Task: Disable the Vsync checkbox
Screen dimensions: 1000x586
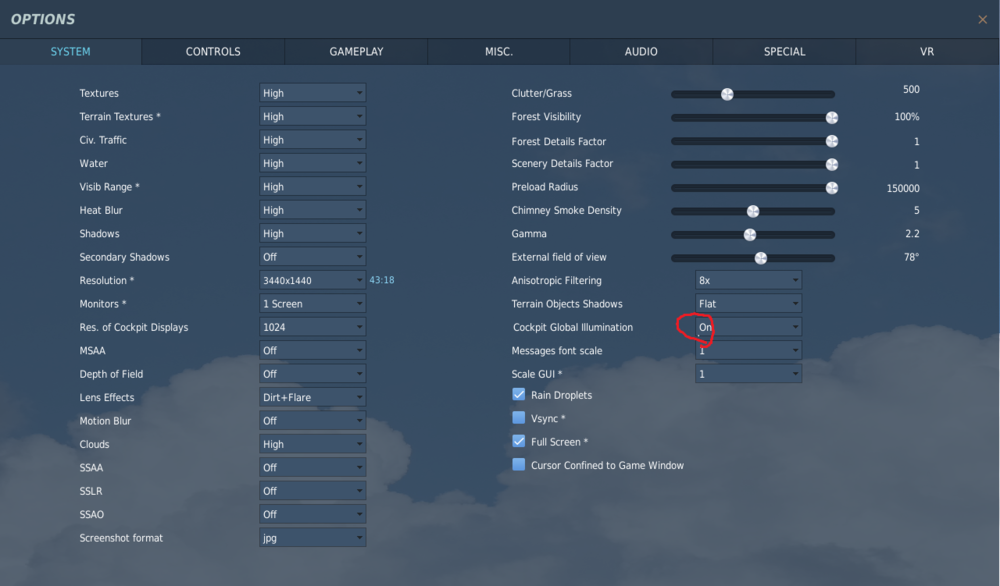Action: point(518,418)
